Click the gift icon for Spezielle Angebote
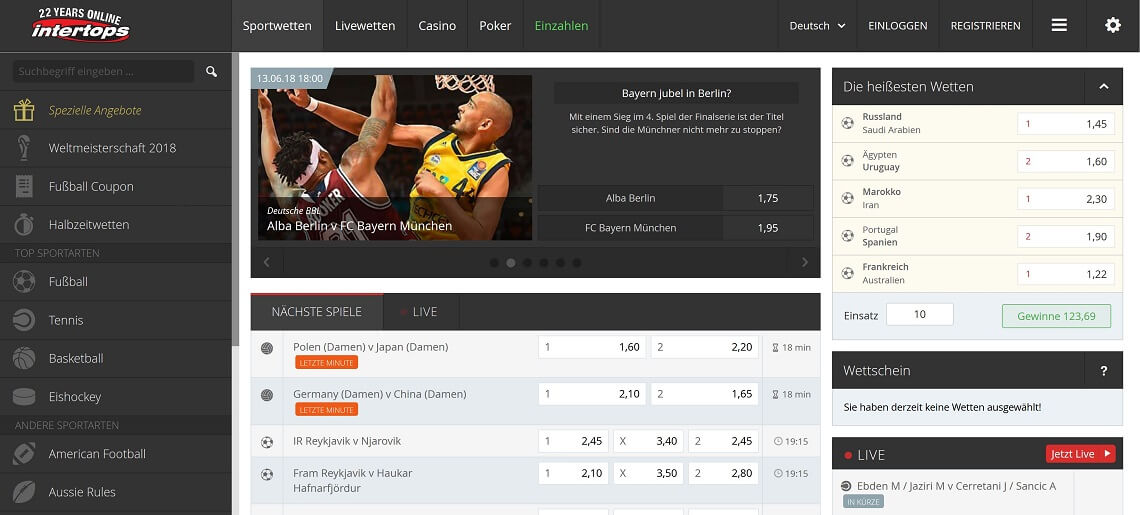 coord(24,110)
